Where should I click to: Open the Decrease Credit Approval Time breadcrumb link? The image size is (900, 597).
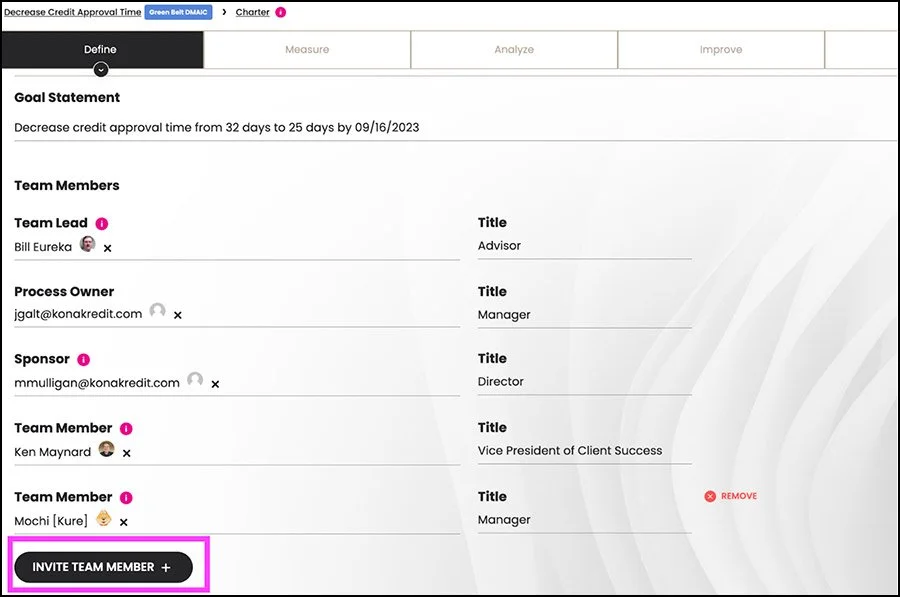(72, 12)
